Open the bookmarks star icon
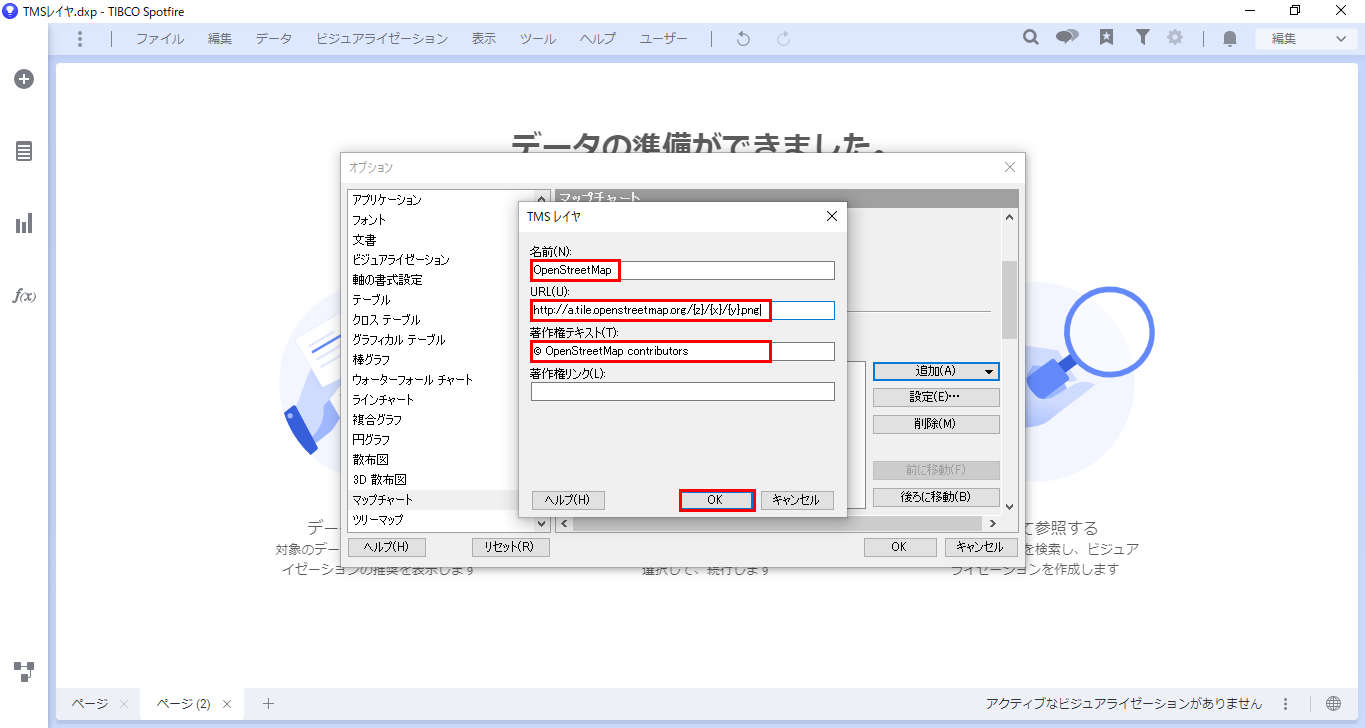The height and width of the screenshot is (728, 1365). [x=1106, y=38]
